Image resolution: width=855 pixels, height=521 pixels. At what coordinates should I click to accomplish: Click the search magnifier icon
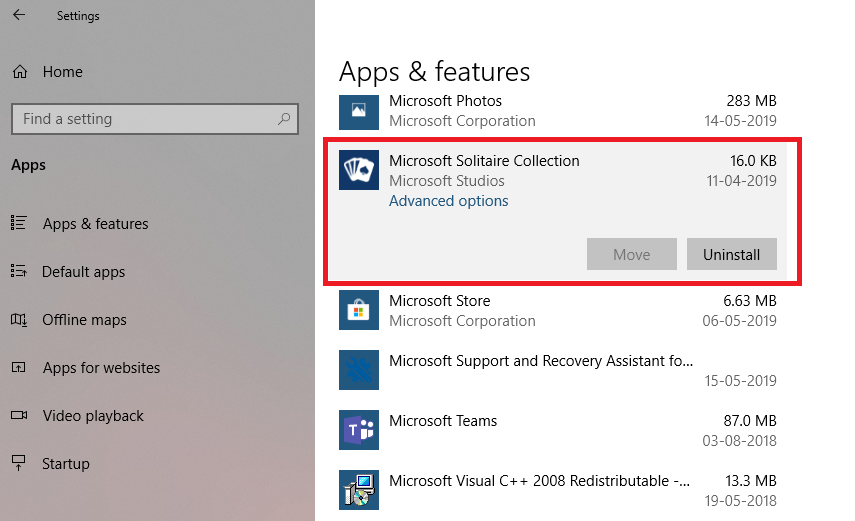point(284,119)
